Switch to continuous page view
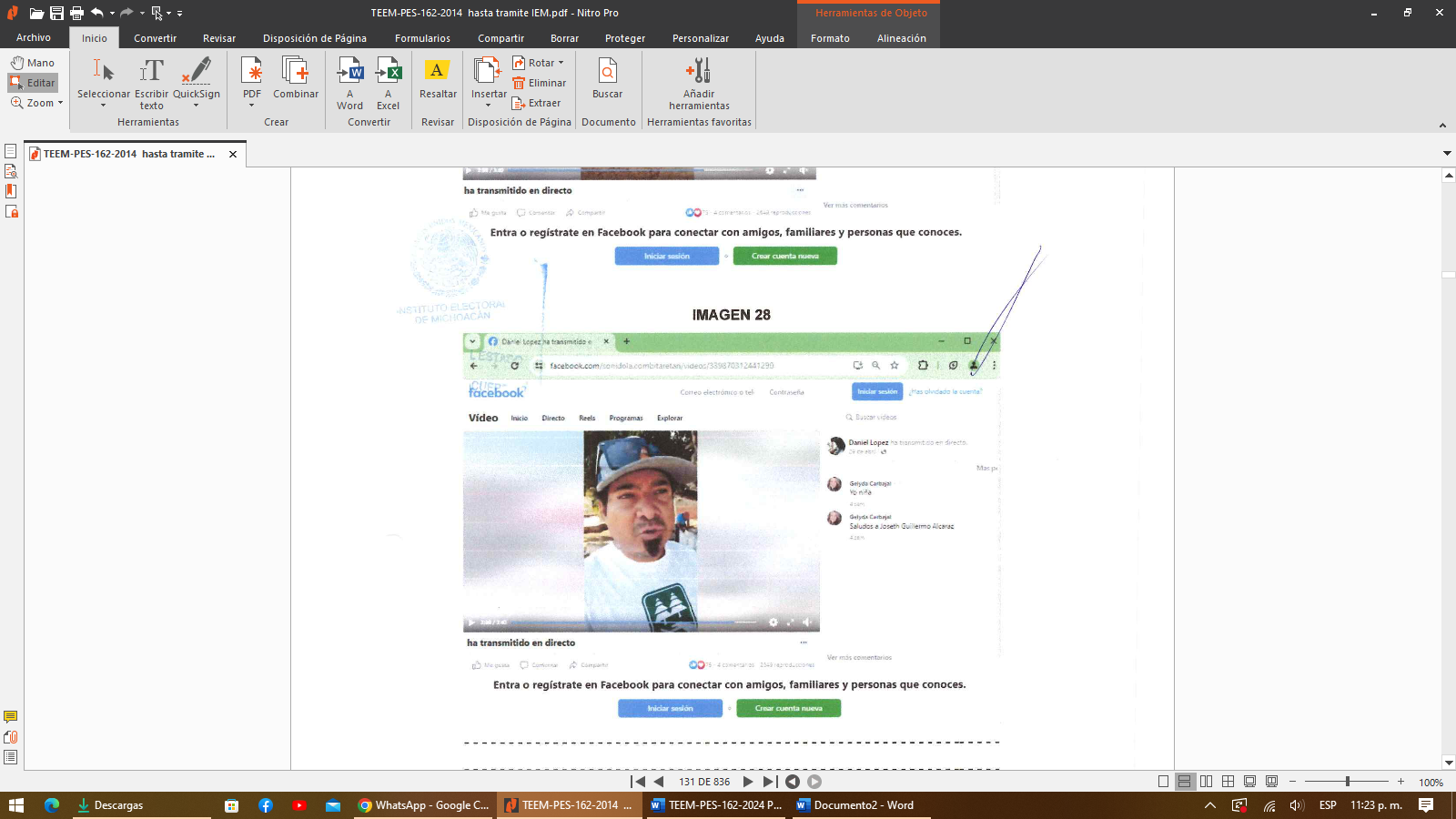Screen dimensions: 1456x819 click(1185, 782)
